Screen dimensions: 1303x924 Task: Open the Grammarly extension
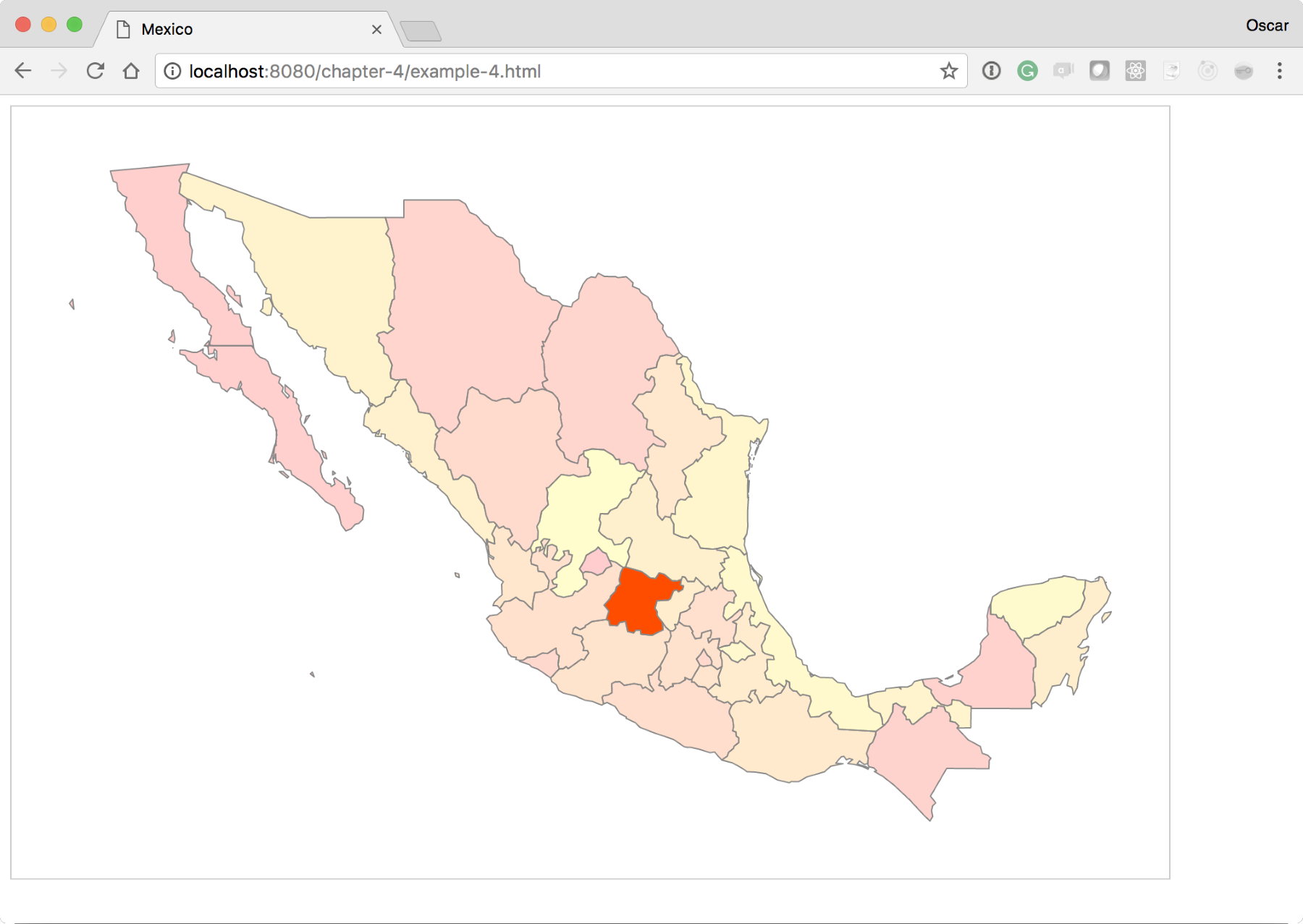tap(1027, 71)
